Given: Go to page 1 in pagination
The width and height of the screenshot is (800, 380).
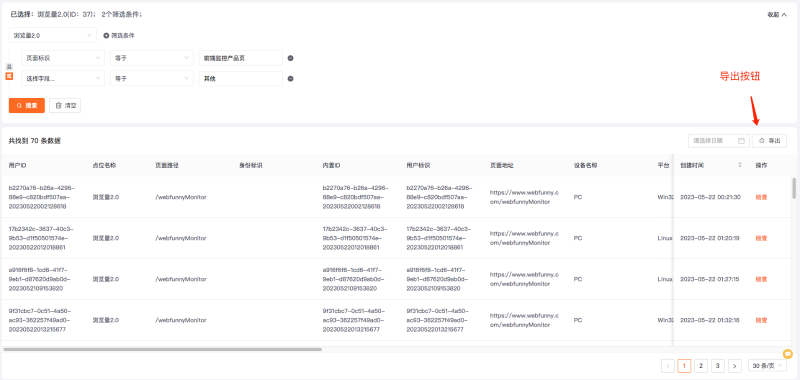Looking at the screenshot, I should pos(684,365).
